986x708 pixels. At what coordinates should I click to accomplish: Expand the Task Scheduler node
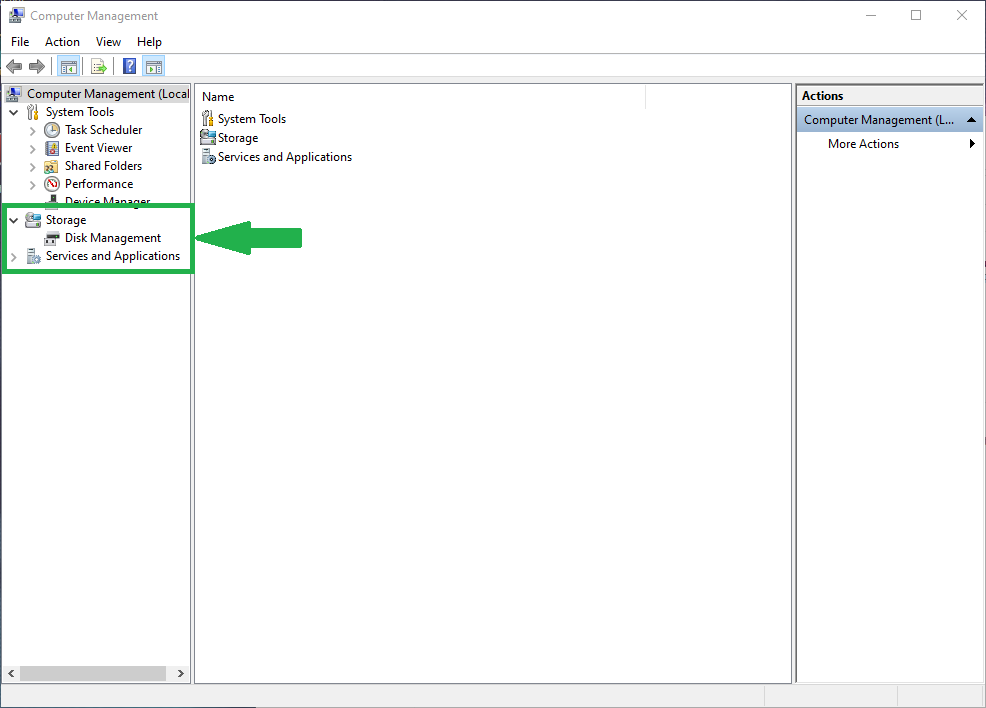[x=33, y=131]
